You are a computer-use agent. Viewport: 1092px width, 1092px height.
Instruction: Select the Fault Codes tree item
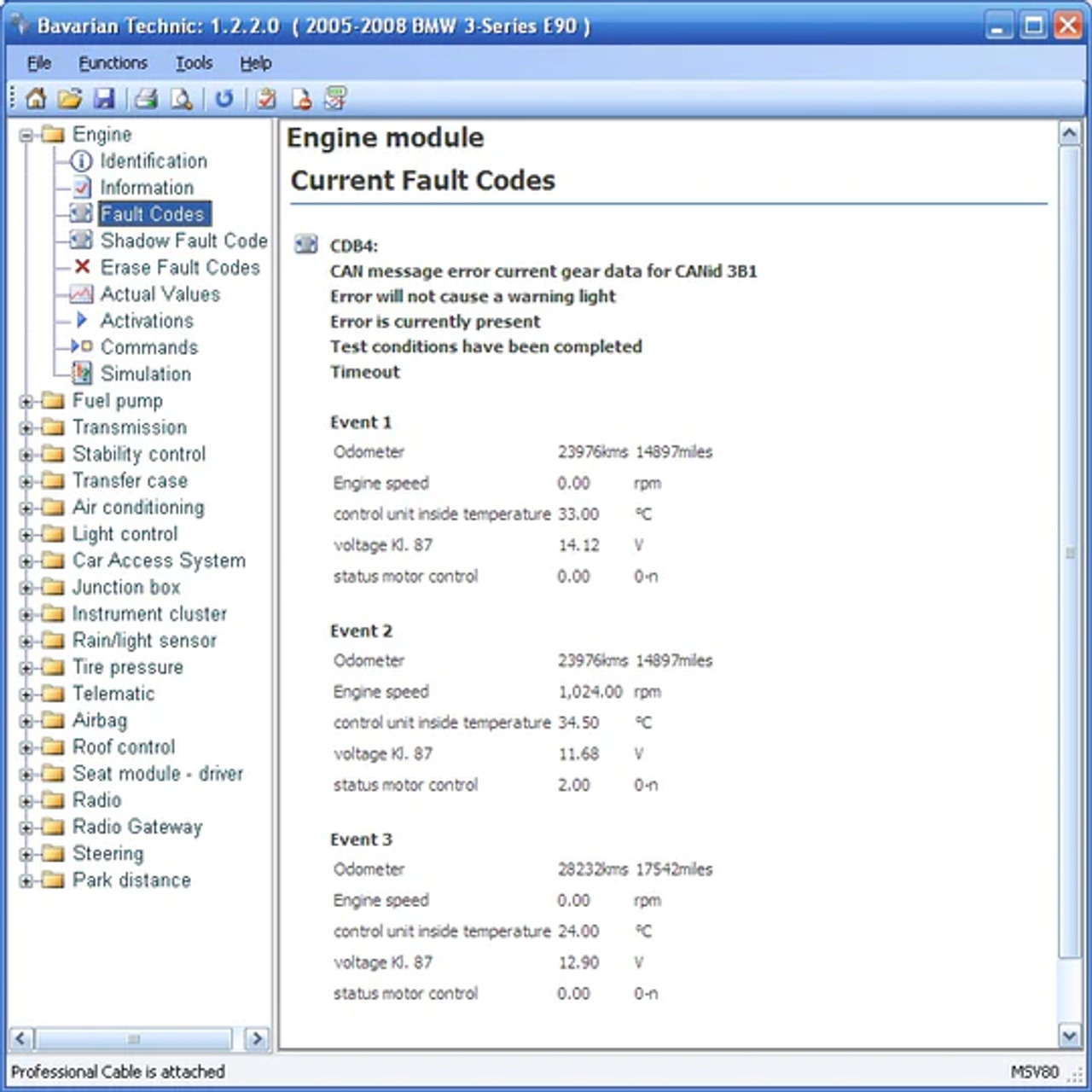(153, 214)
